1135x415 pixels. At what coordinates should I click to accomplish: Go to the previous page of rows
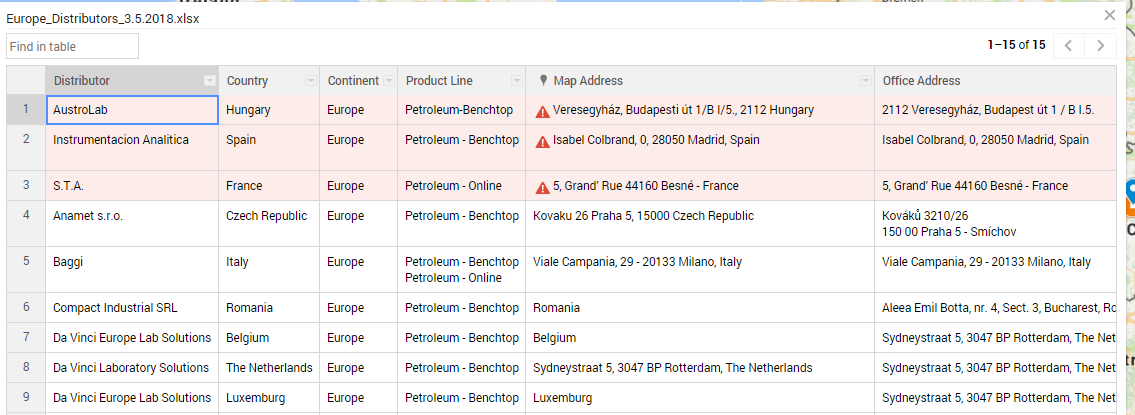click(1068, 46)
